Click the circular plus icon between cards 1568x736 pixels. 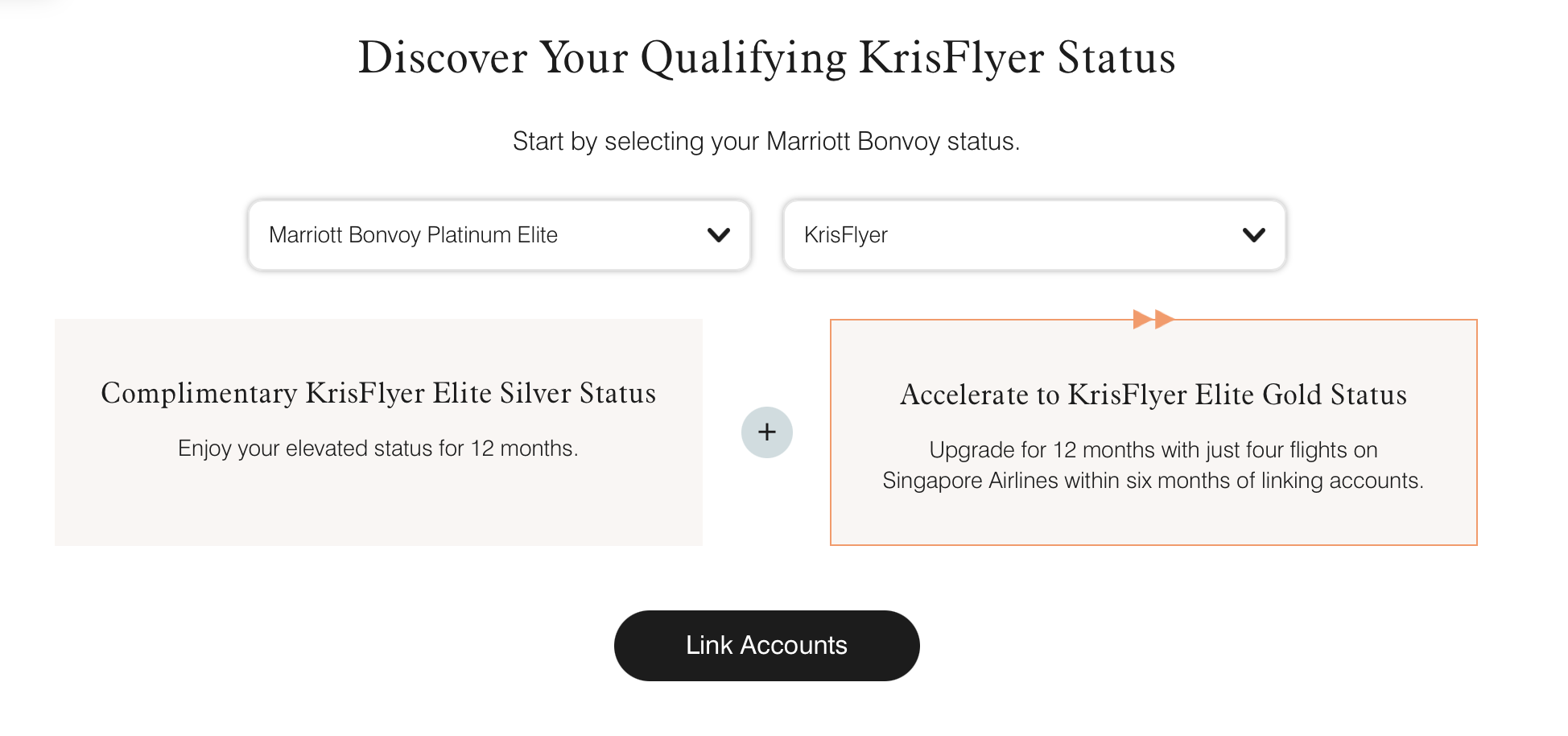(x=766, y=432)
